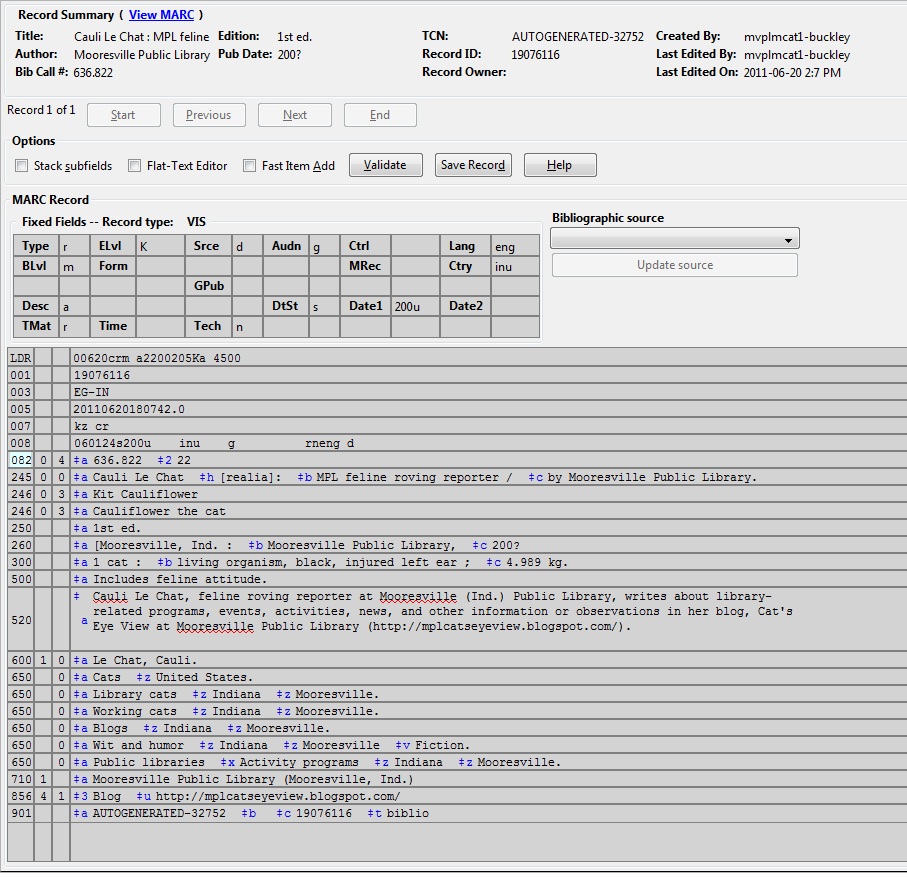Click the empty GPub fixed field

(247, 286)
